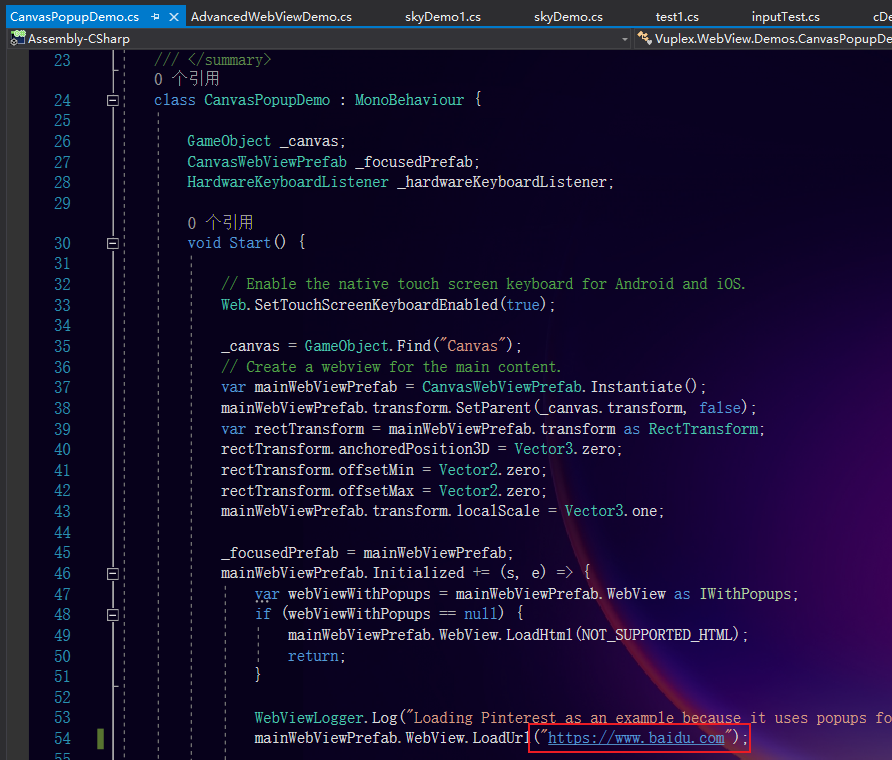The image size is (892, 760).
Task: Click the green change marker at line 54
Action: (x=101, y=738)
